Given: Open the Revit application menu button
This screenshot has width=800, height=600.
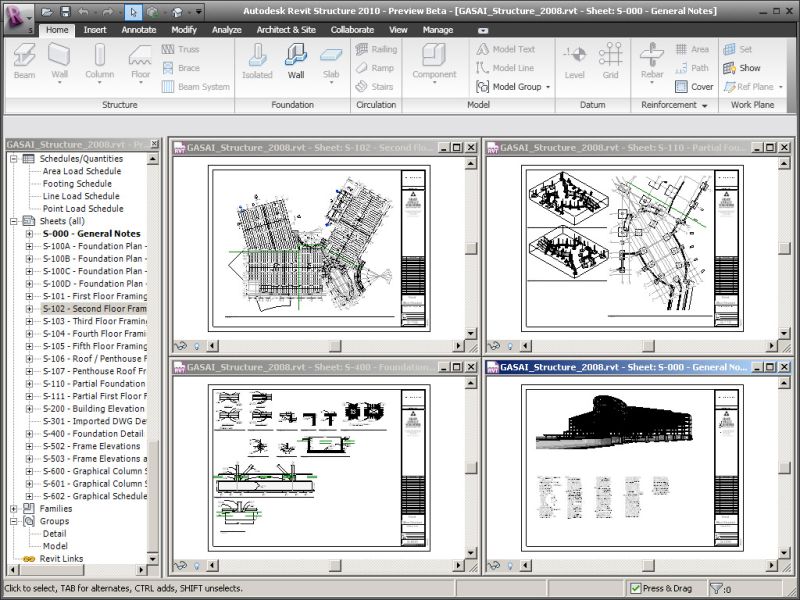Looking at the screenshot, I should [x=19, y=17].
